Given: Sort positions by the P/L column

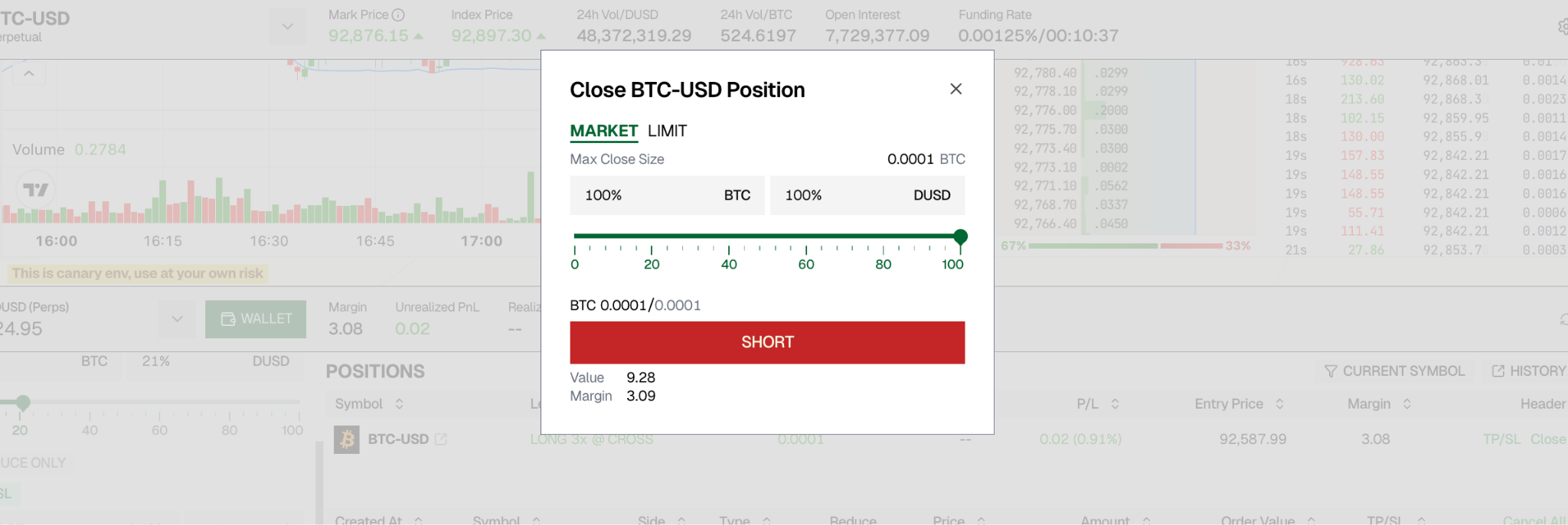Looking at the screenshot, I should (x=1115, y=404).
